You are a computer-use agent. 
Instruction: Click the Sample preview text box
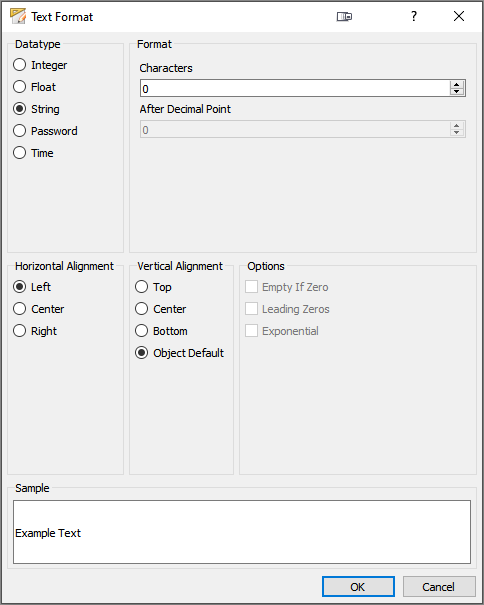[x=242, y=532]
